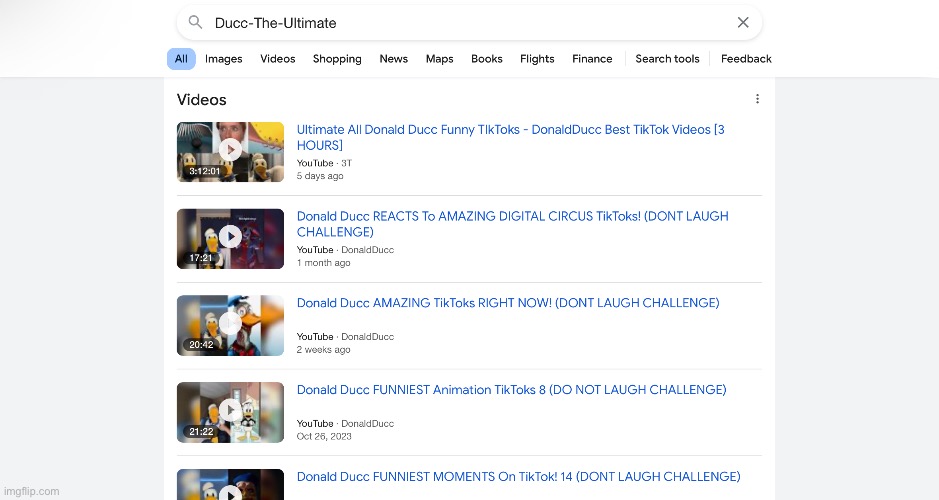
Task: Open the Flights tab
Action: pos(537,59)
